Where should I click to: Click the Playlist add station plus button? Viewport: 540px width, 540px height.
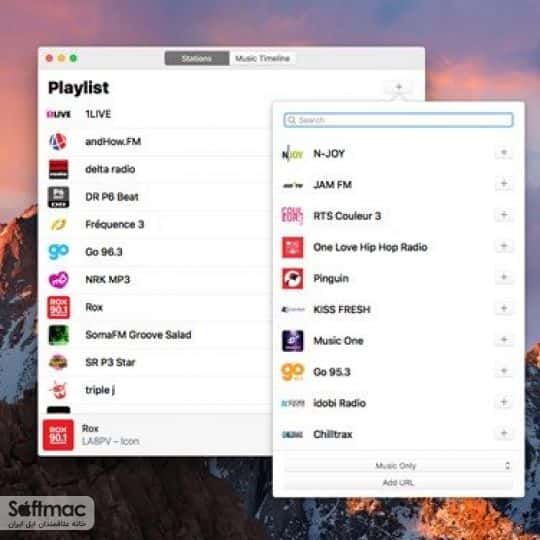tap(399, 87)
